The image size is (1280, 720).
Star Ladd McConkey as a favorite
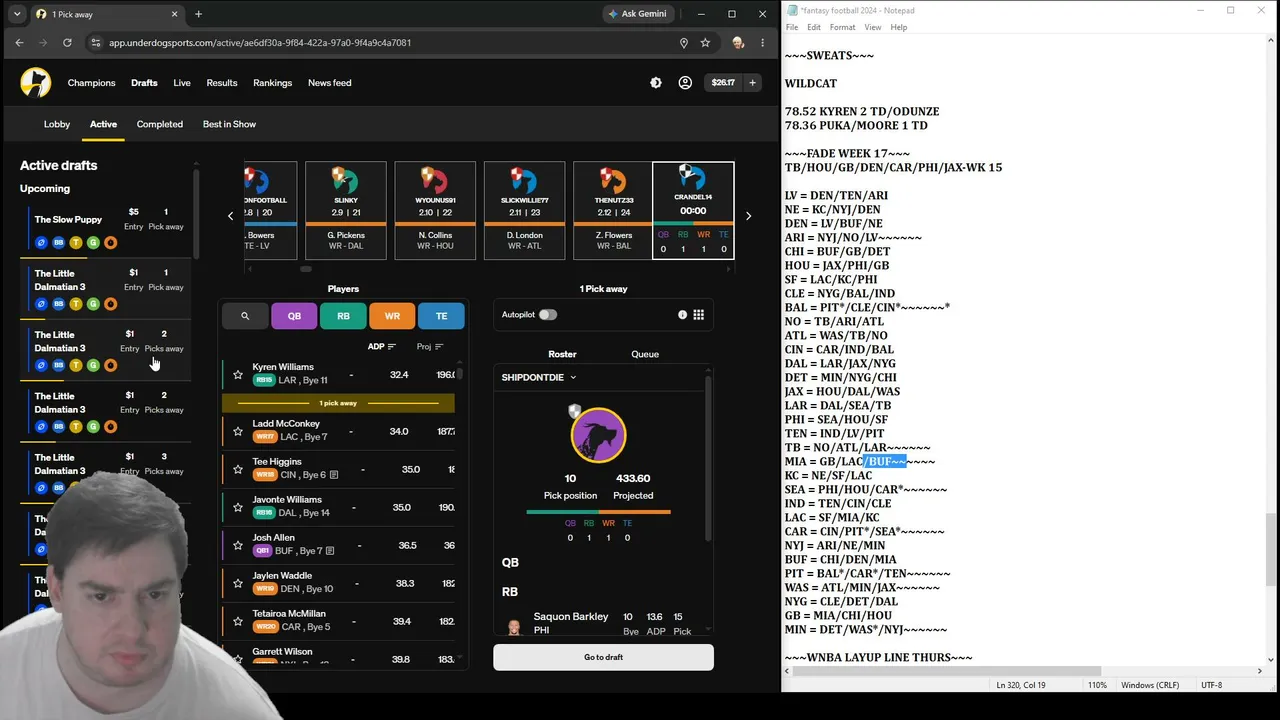click(x=238, y=431)
